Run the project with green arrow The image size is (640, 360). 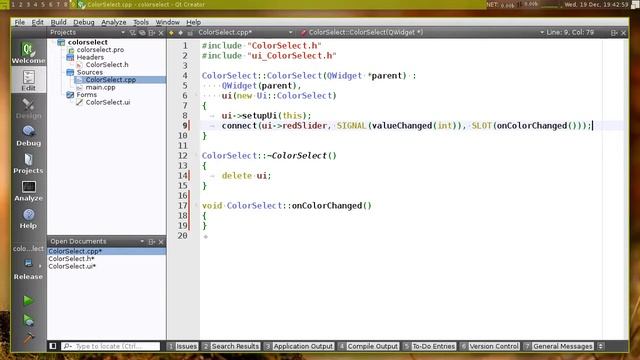tap(28, 300)
